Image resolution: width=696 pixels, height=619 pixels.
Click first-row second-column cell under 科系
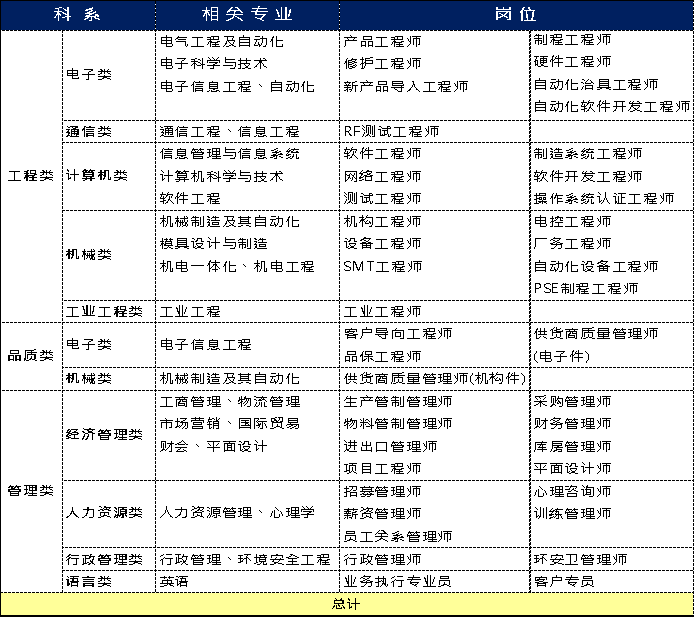click(x=109, y=75)
